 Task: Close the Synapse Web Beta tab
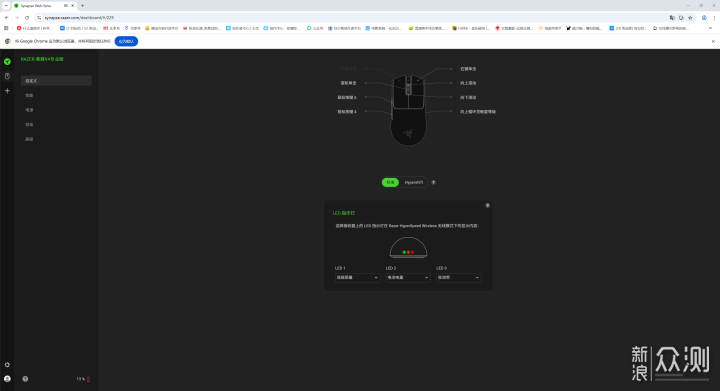click(x=73, y=6)
